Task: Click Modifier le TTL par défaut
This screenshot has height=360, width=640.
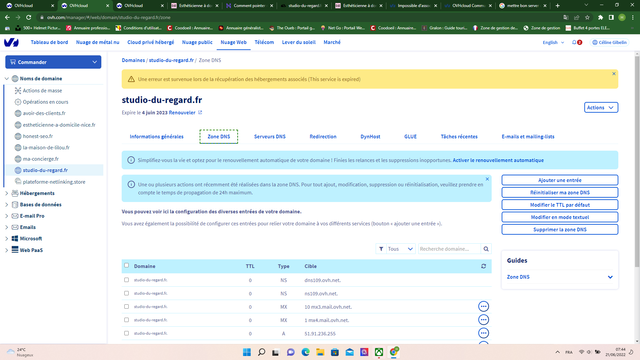Action: pos(560,205)
